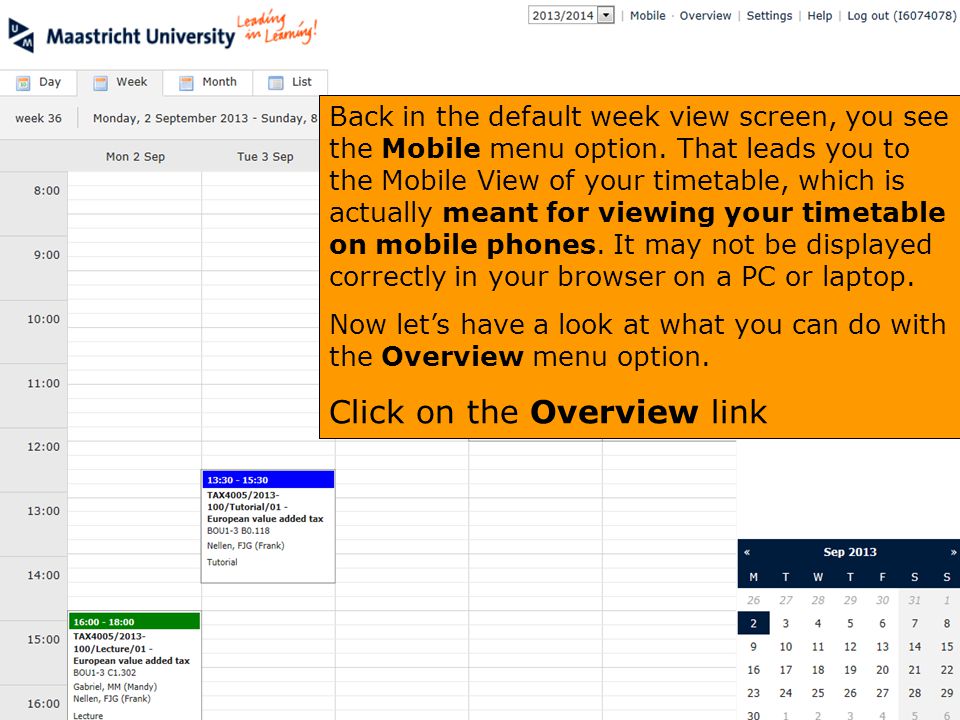Image resolution: width=960 pixels, height=720 pixels.
Task: Click the Month view calendar icon
Action: tap(186, 83)
